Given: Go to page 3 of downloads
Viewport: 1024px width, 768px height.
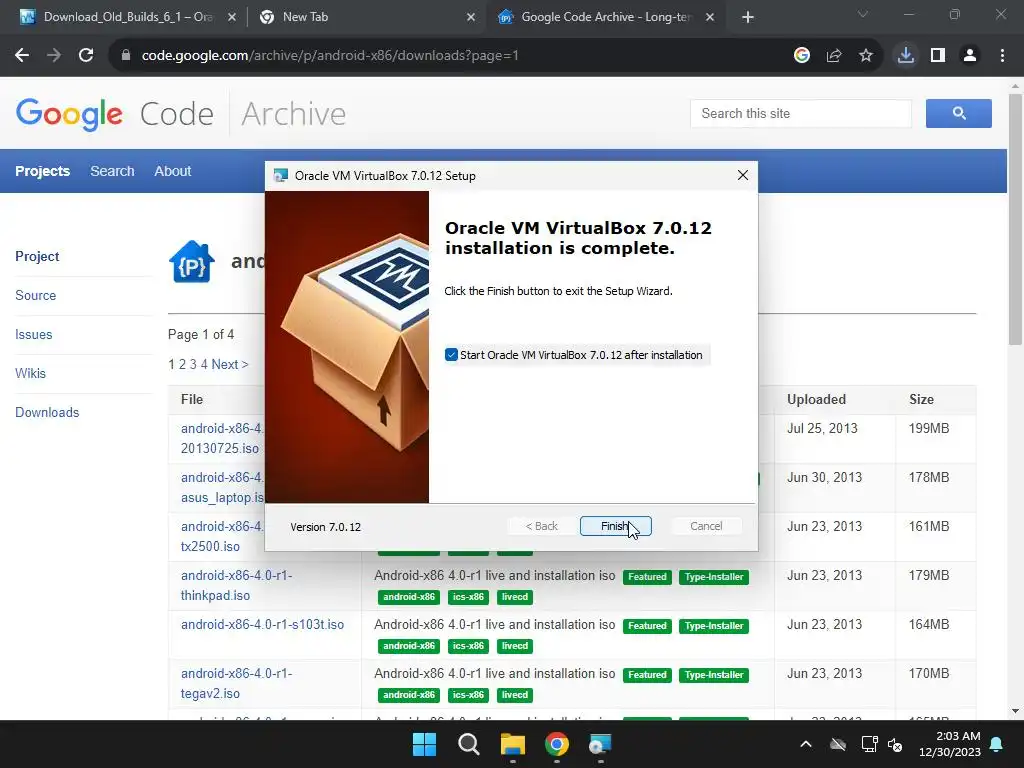Looking at the screenshot, I should pyautogui.click(x=193, y=364).
